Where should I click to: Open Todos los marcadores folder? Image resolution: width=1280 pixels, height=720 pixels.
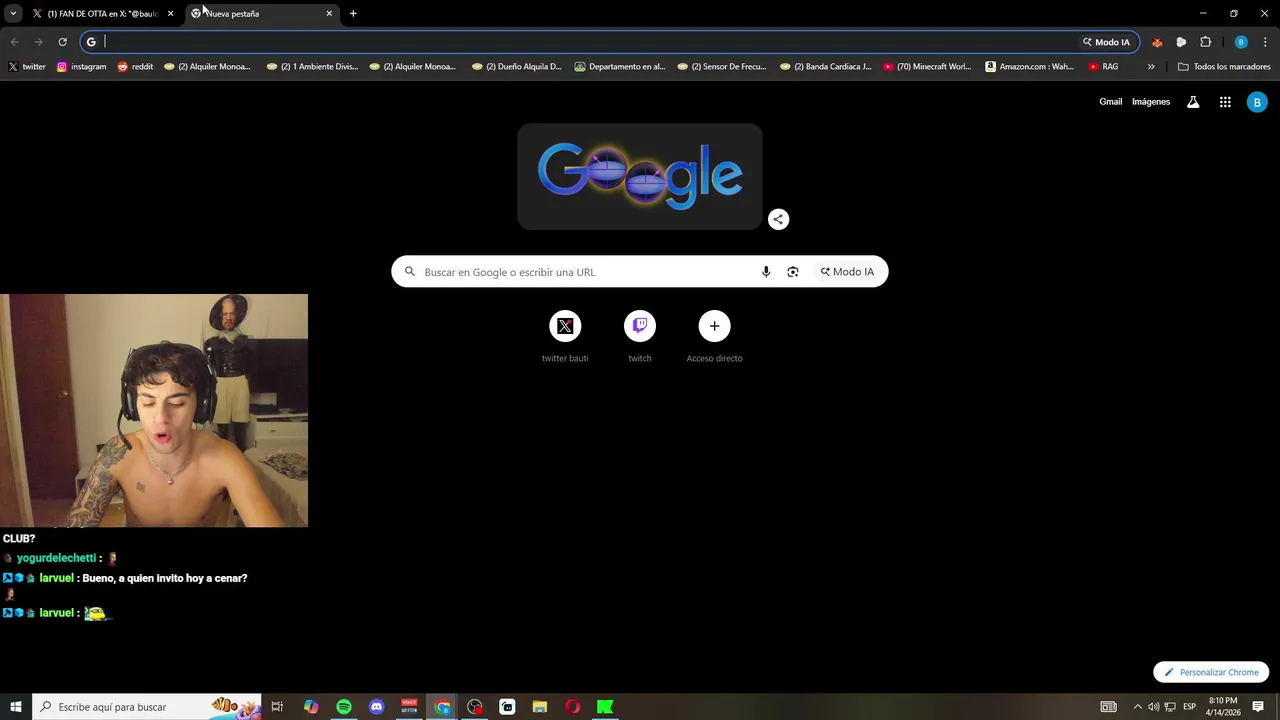[1224, 67]
